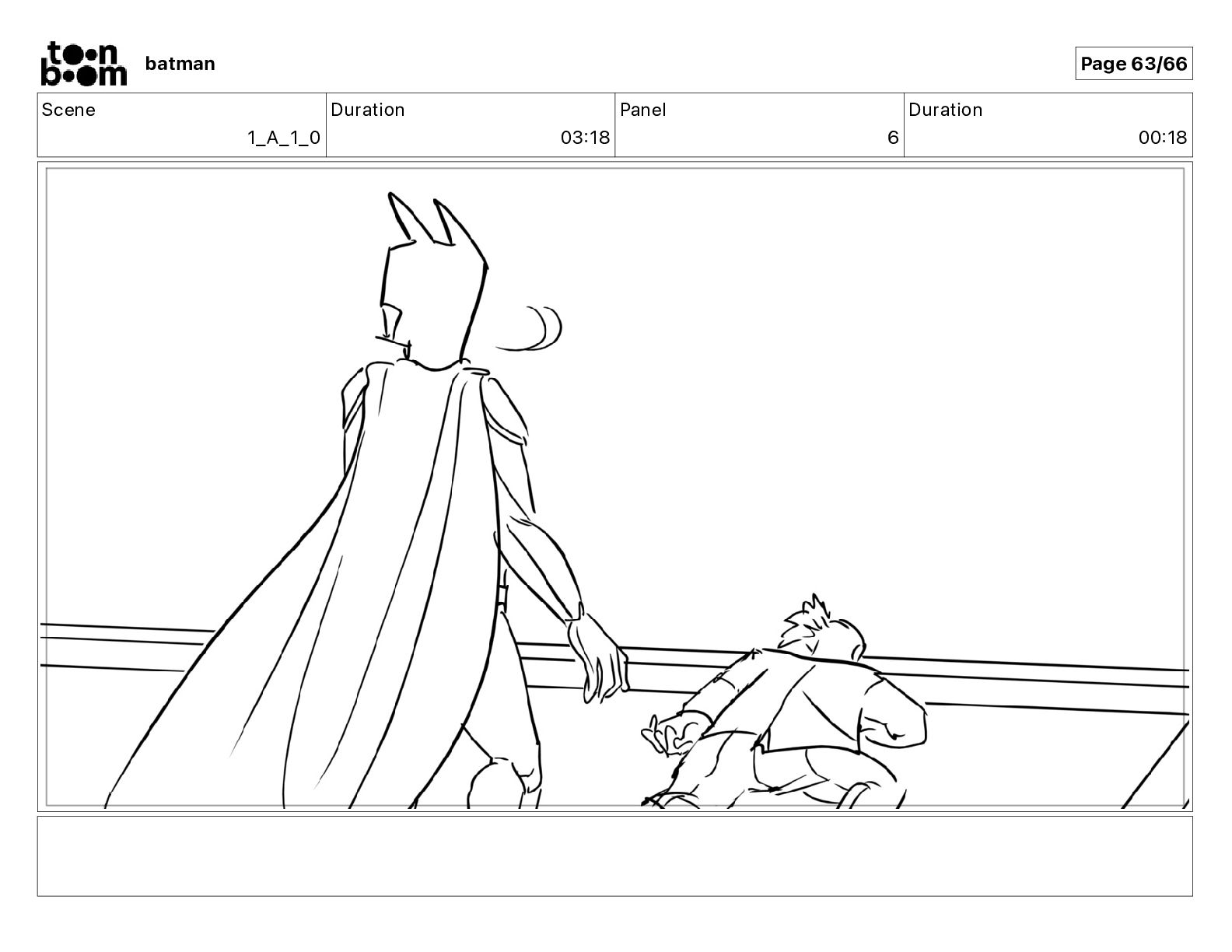Click the scene Duration label next to Scene
Screen dimensions: 1232x952
(x=367, y=110)
